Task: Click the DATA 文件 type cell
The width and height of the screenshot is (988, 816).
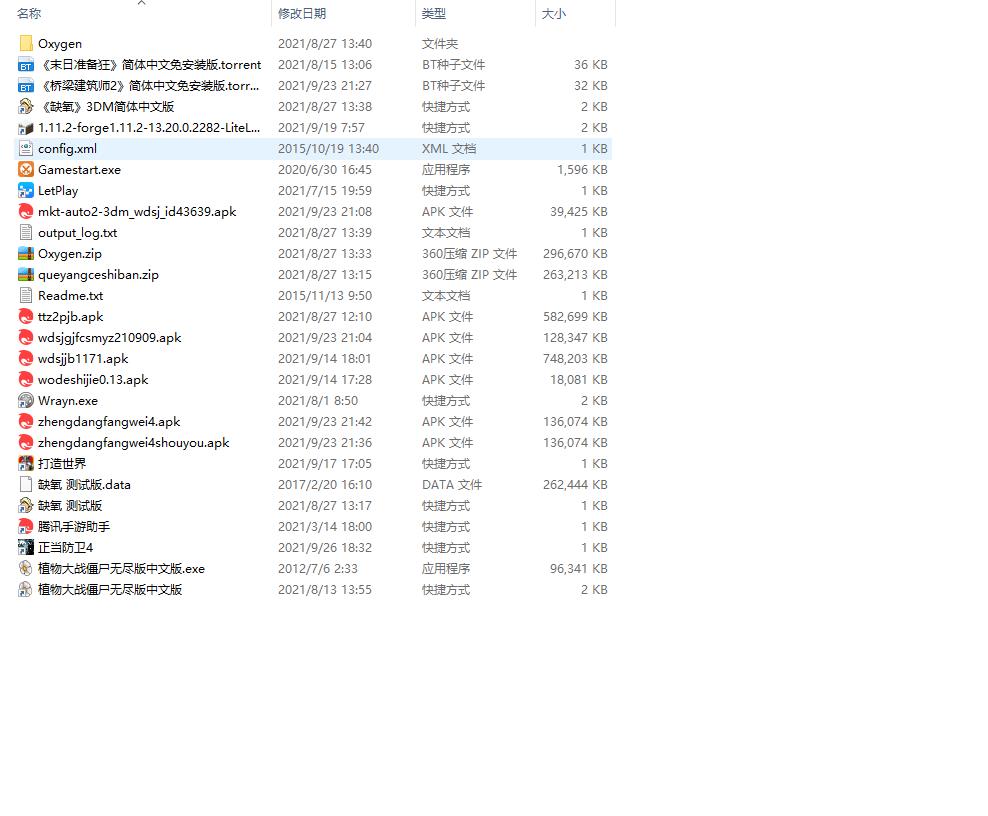Action: pyautogui.click(x=452, y=485)
